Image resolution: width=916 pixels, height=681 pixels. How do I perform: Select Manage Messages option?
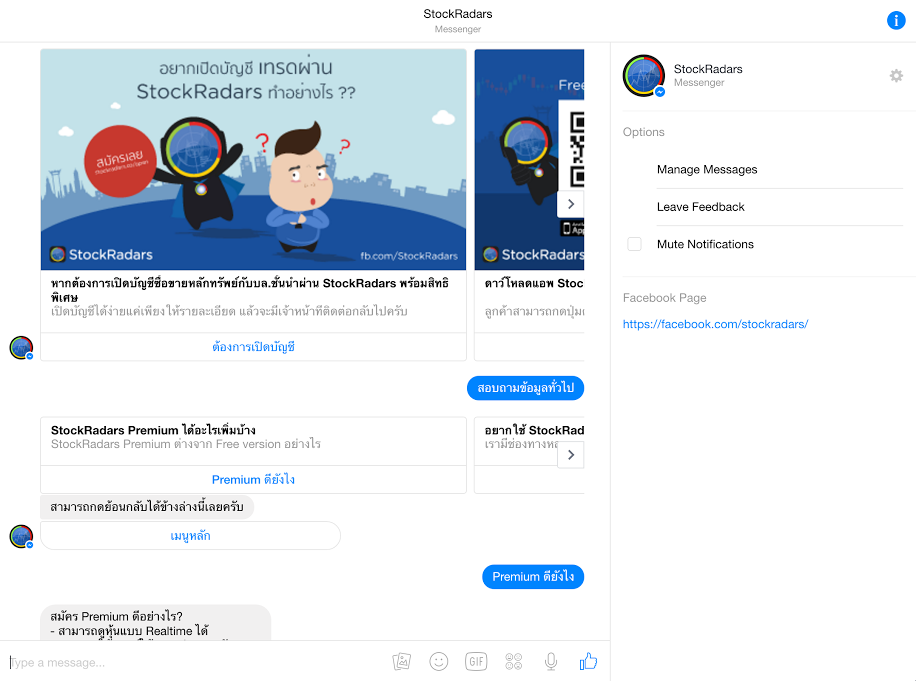(707, 170)
